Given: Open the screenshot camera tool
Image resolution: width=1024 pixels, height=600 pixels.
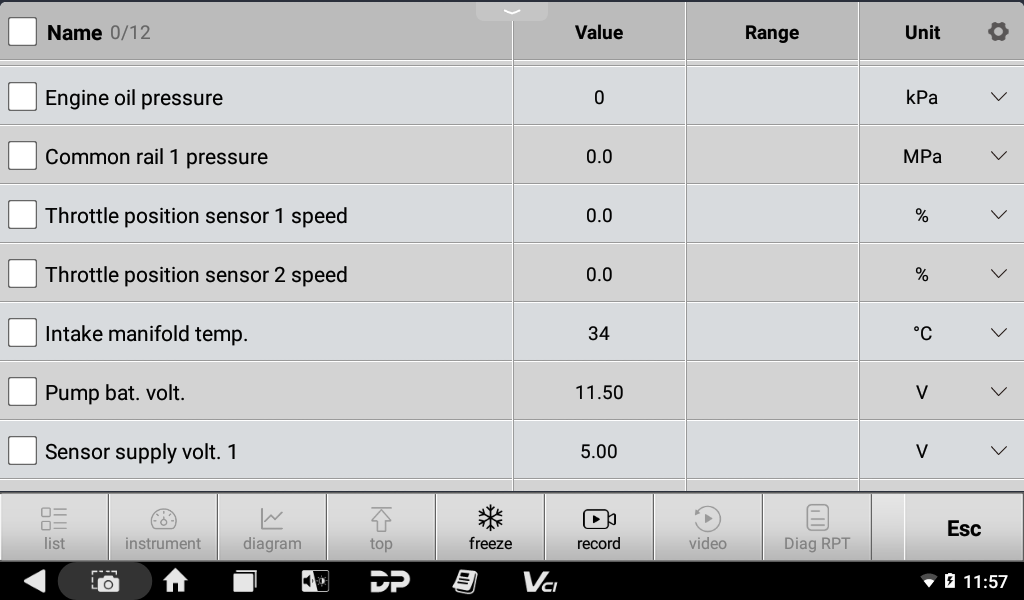Looking at the screenshot, I should pos(105,581).
